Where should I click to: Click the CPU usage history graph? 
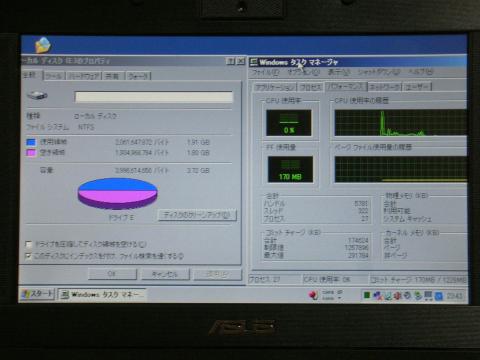pos(401,123)
